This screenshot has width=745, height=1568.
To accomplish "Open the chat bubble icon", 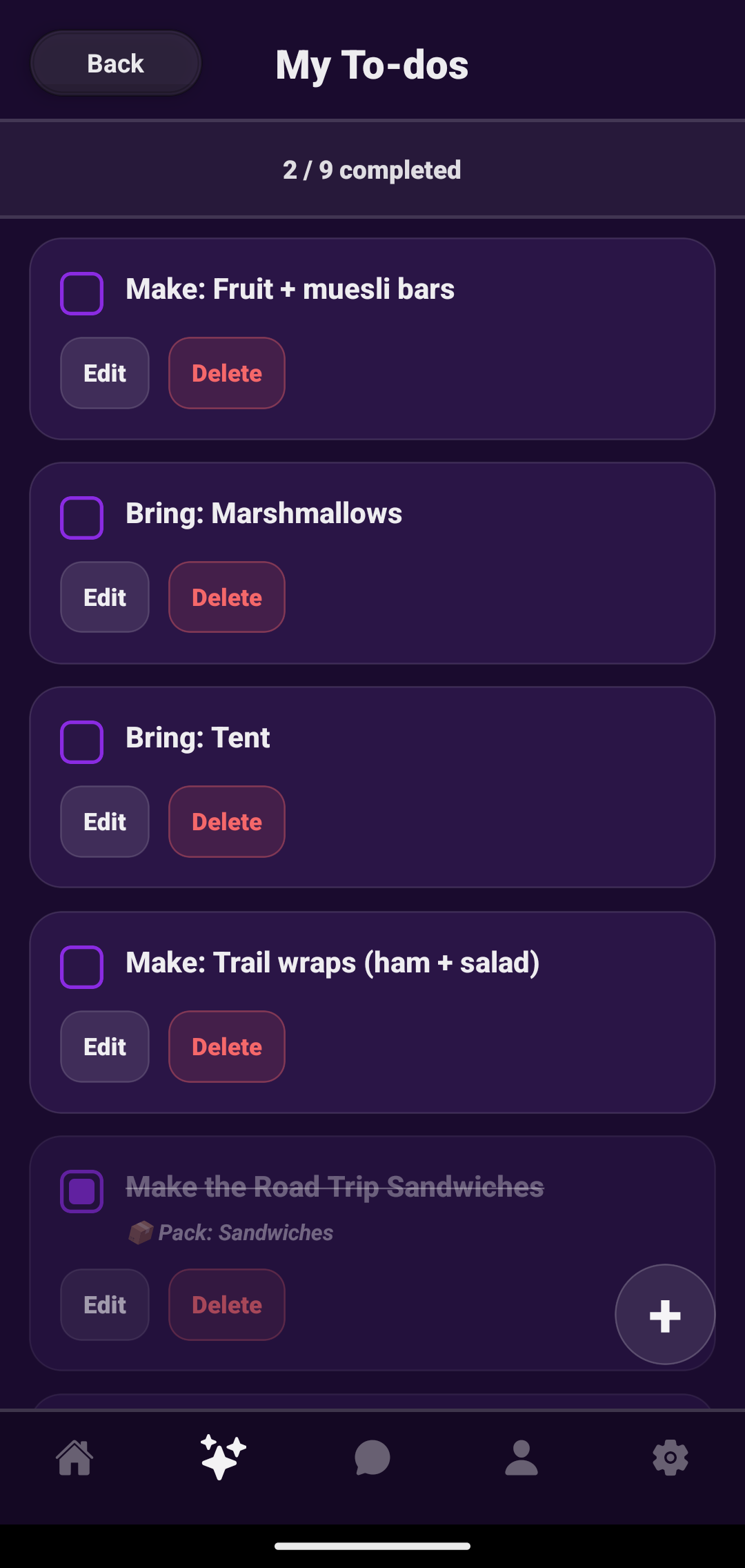I will click(372, 1458).
